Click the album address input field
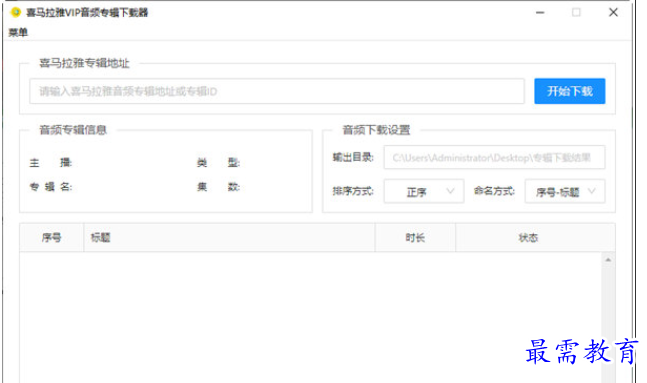 tap(277, 91)
